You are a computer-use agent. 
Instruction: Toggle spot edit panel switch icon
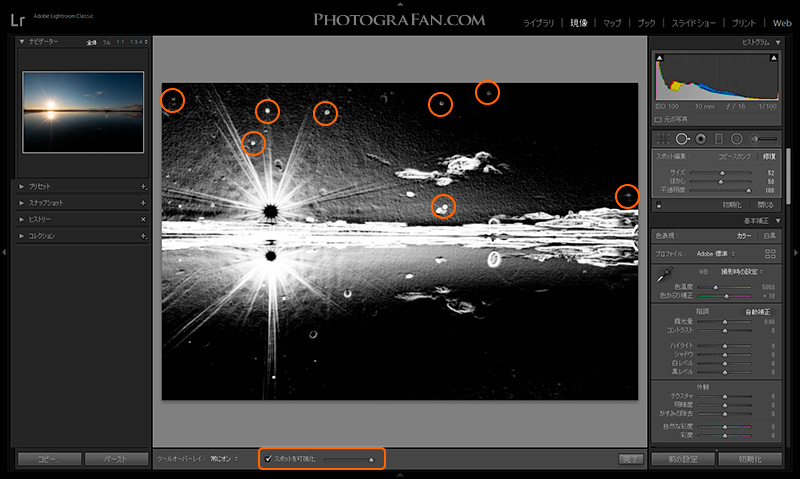(x=659, y=205)
